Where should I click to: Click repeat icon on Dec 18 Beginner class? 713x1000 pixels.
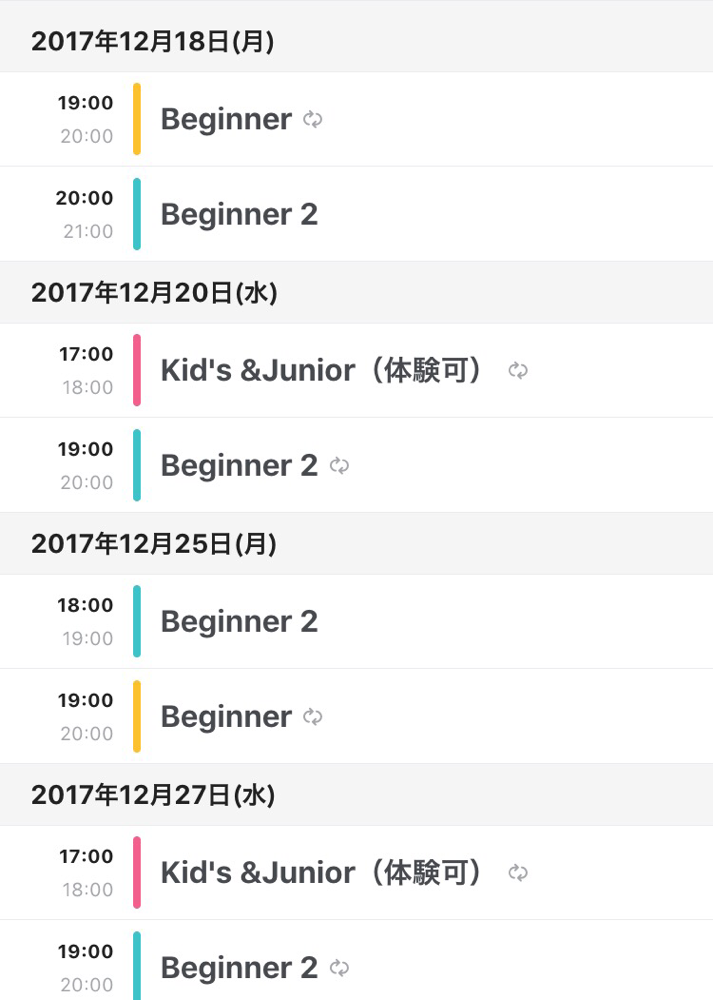click(x=312, y=119)
